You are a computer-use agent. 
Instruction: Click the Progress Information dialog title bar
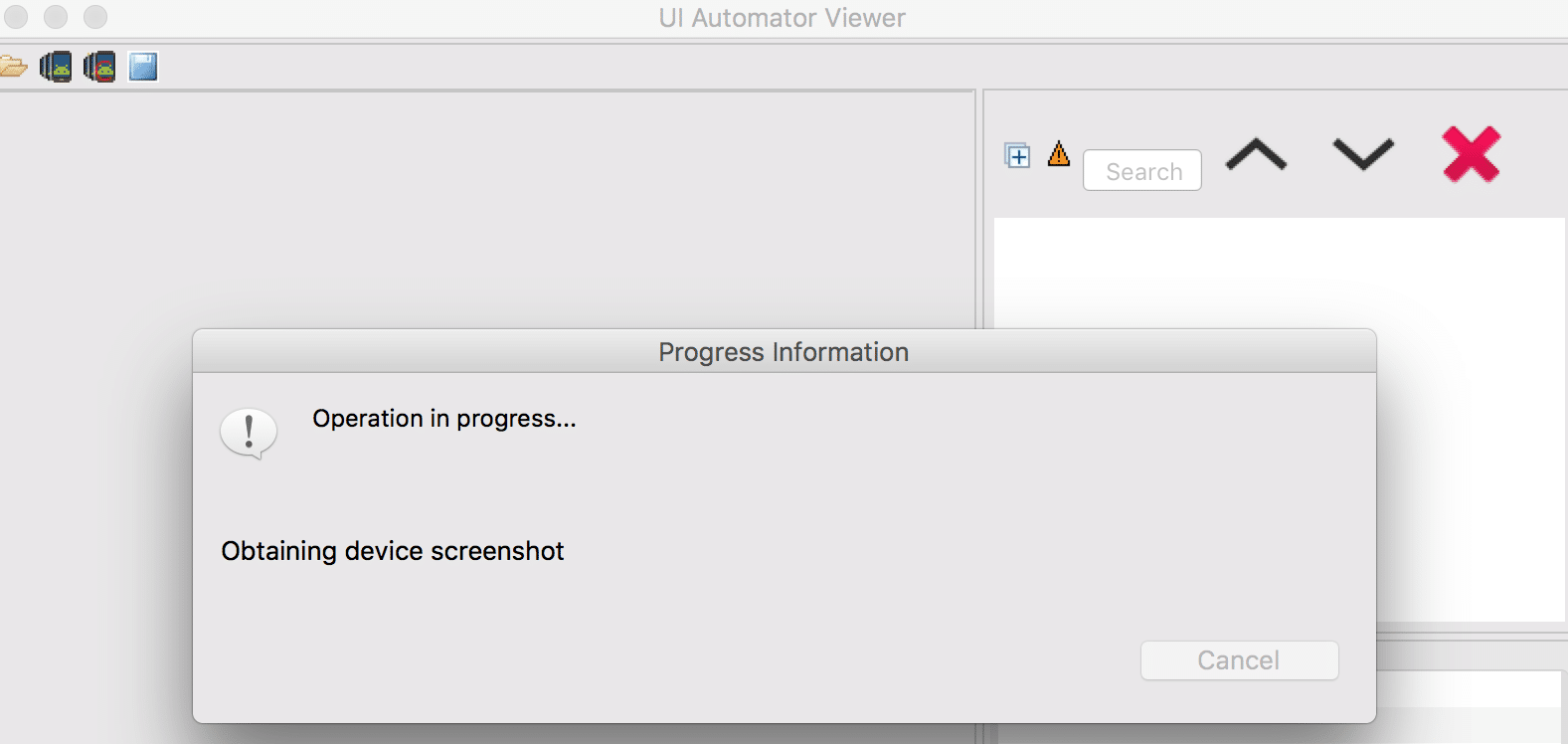click(x=784, y=352)
